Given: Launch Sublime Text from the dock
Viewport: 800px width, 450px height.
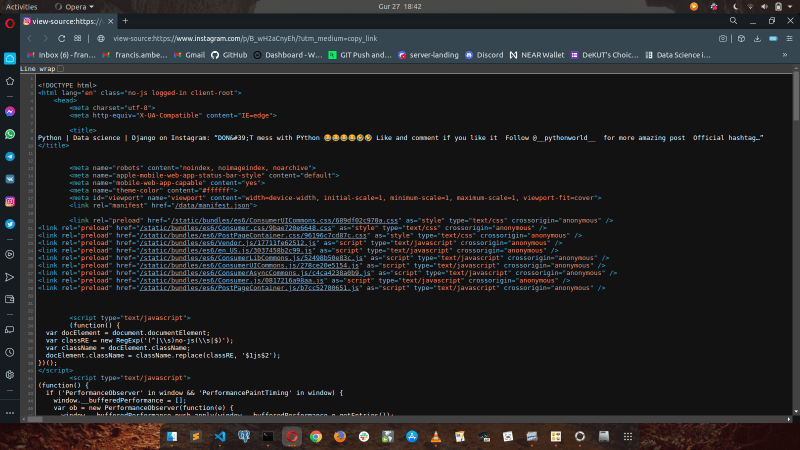Looking at the screenshot, I should coord(196,436).
